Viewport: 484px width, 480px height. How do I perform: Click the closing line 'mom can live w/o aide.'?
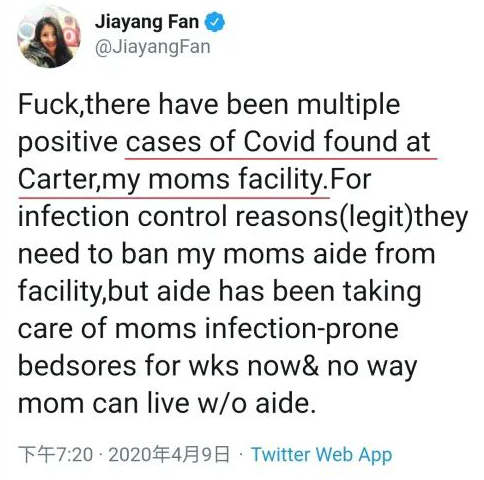[x=167, y=403]
